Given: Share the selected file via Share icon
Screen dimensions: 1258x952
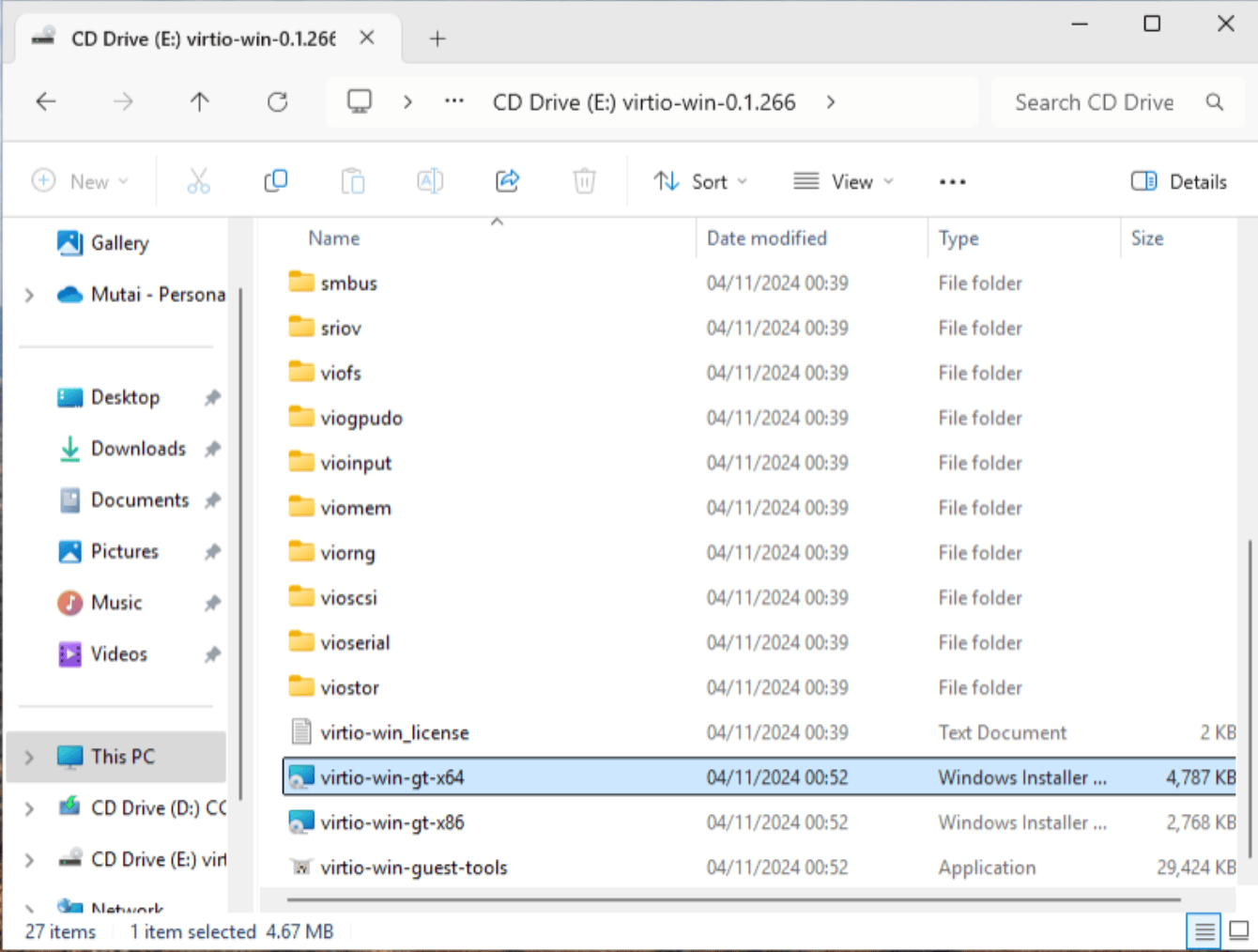Looking at the screenshot, I should pos(506,180).
